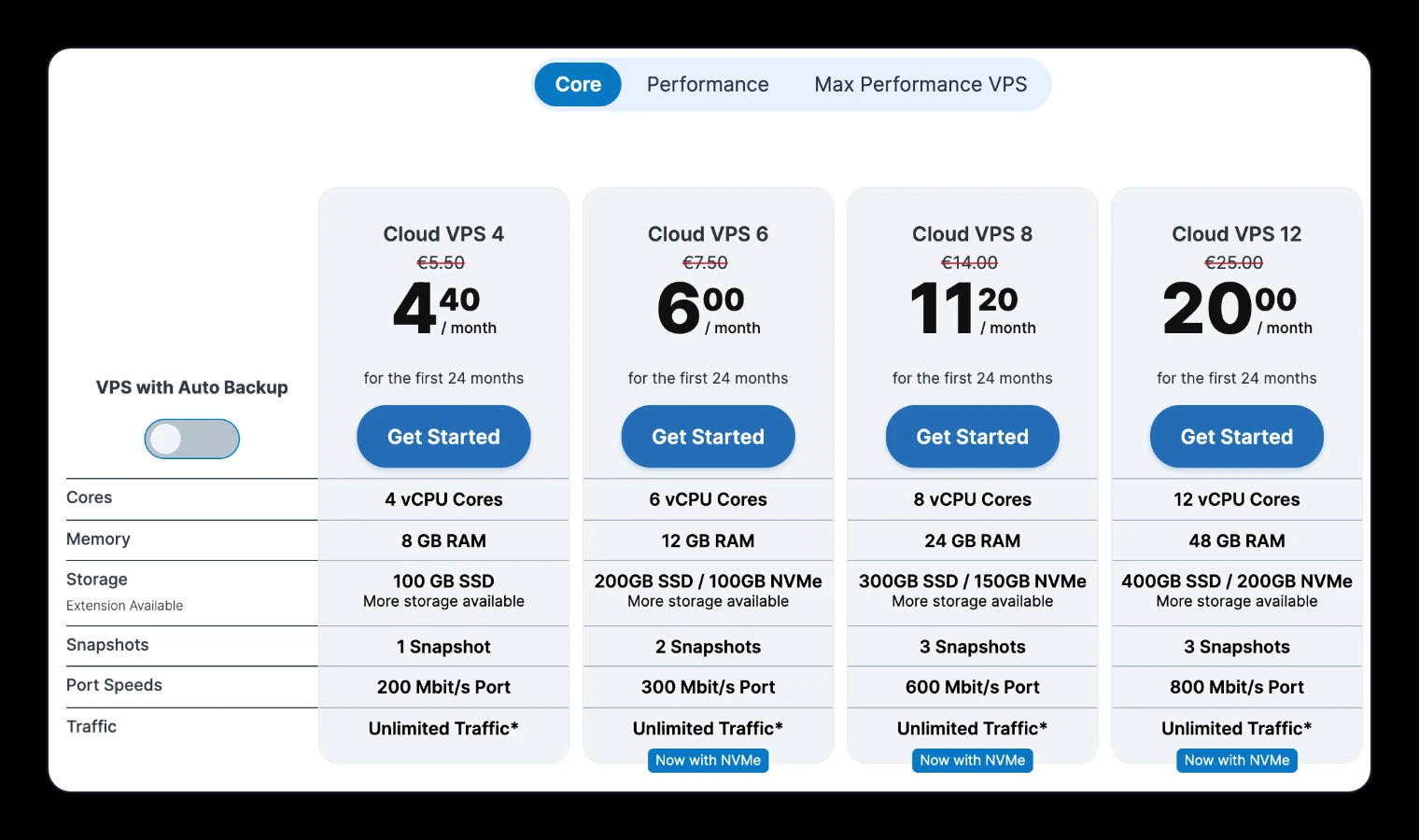The width and height of the screenshot is (1419, 840).
Task: Click Get Started for Cloud VPS 12
Action: point(1236,436)
